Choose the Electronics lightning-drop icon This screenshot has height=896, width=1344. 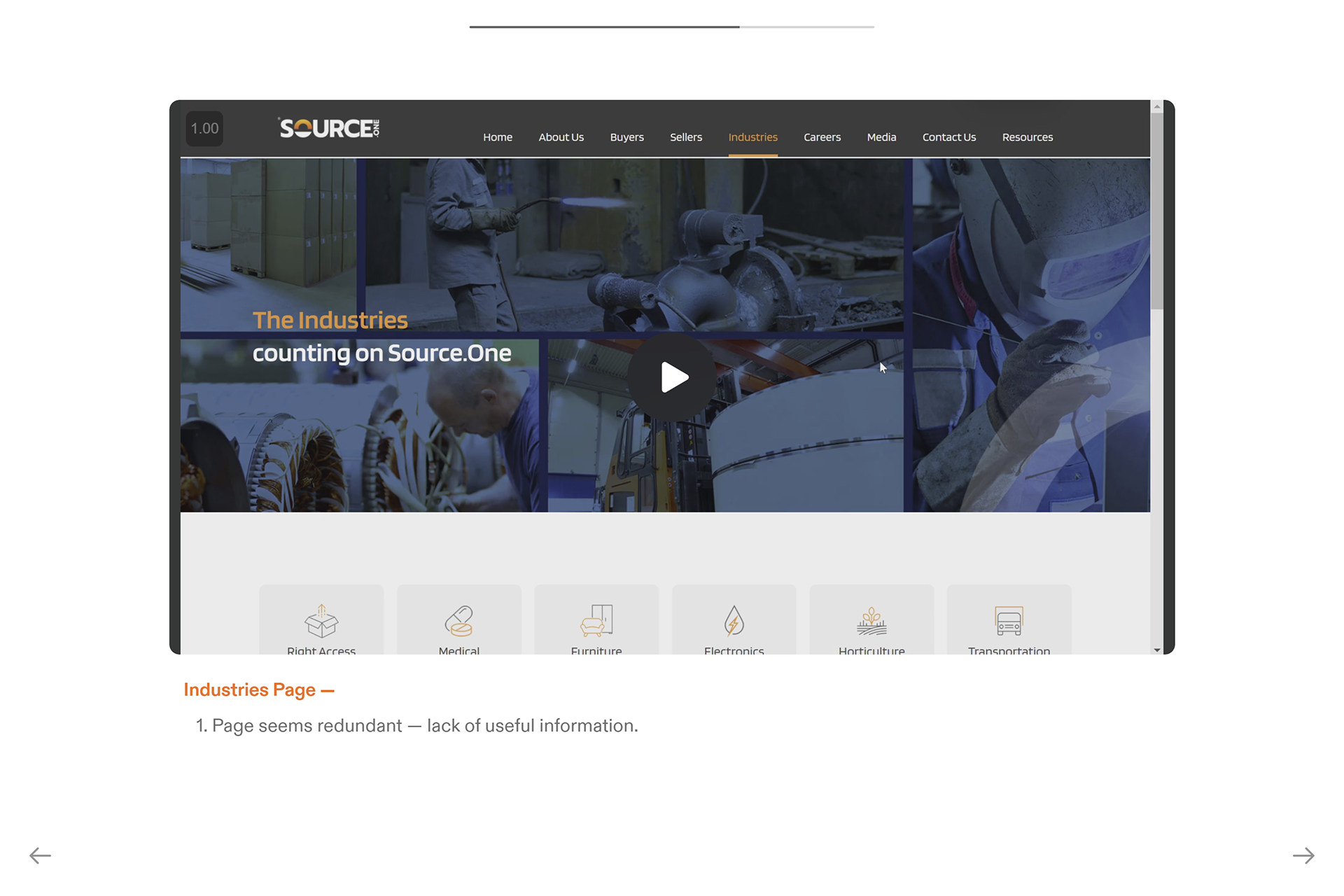click(x=734, y=621)
